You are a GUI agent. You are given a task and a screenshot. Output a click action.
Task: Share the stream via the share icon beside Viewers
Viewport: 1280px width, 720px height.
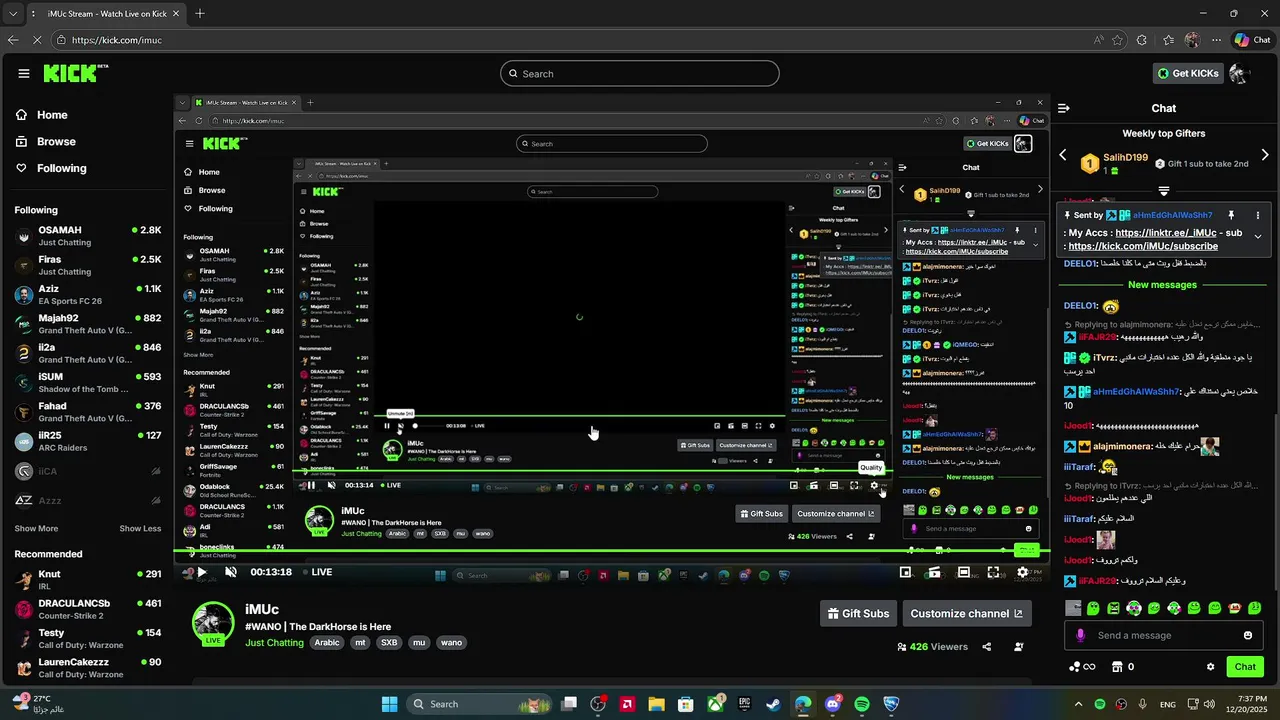point(986,647)
